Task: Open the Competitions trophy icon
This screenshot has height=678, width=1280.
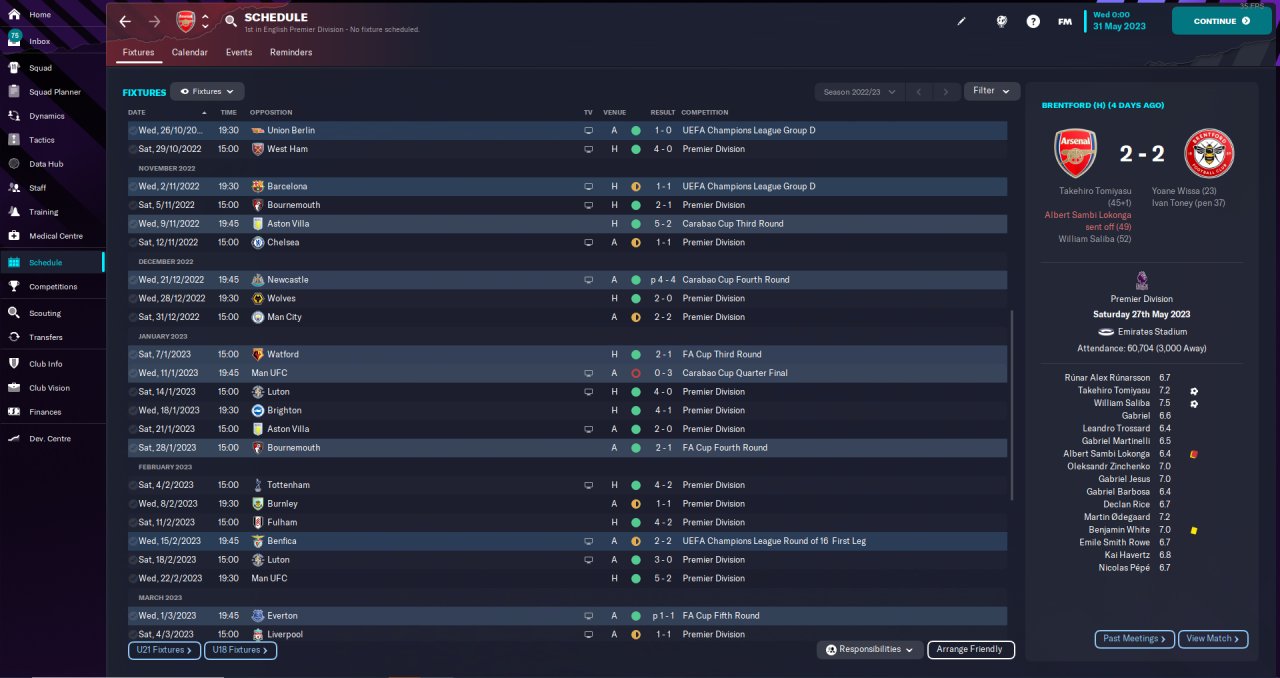Action: point(14,286)
